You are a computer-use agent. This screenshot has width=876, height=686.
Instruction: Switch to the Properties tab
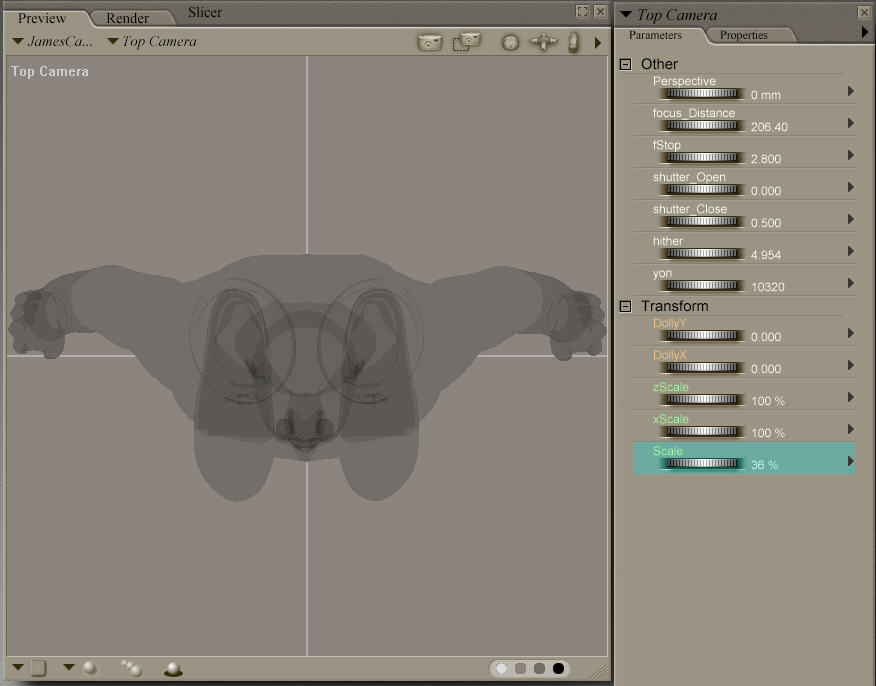(x=744, y=35)
